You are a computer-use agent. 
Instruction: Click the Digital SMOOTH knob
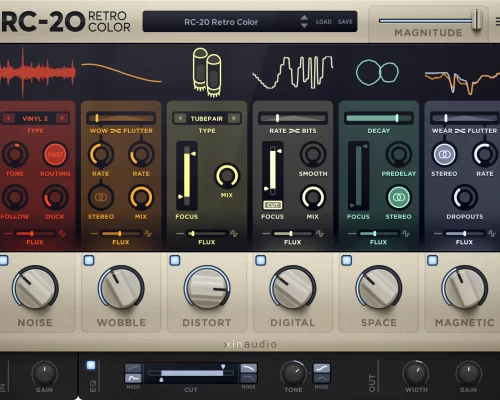click(313, 154)
